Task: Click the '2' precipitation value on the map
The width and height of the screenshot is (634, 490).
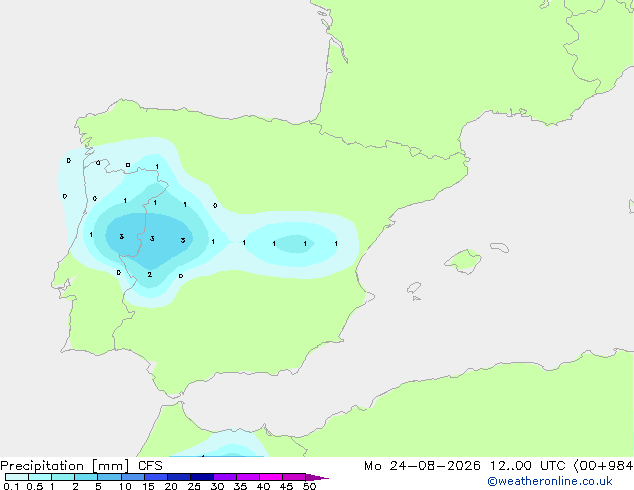Action: [150, 275]
